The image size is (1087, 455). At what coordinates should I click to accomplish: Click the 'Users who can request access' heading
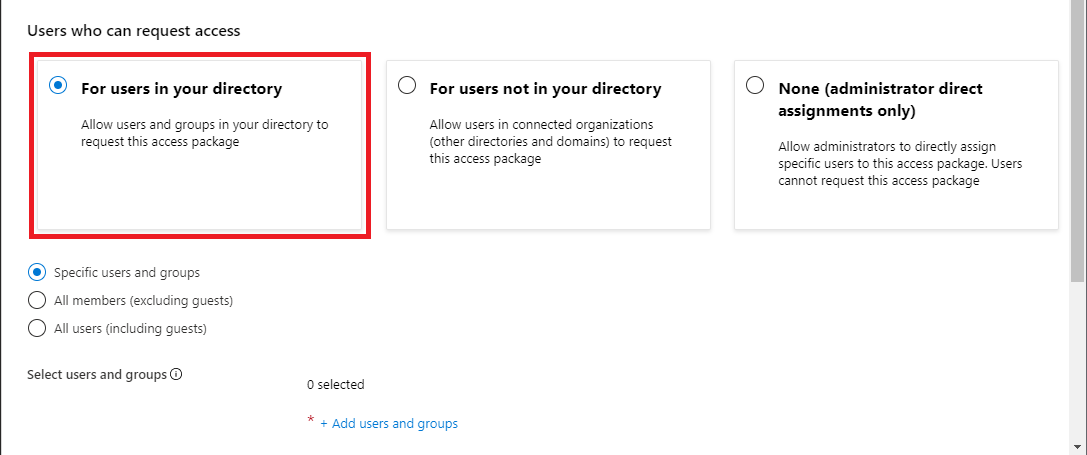(134, 31)
